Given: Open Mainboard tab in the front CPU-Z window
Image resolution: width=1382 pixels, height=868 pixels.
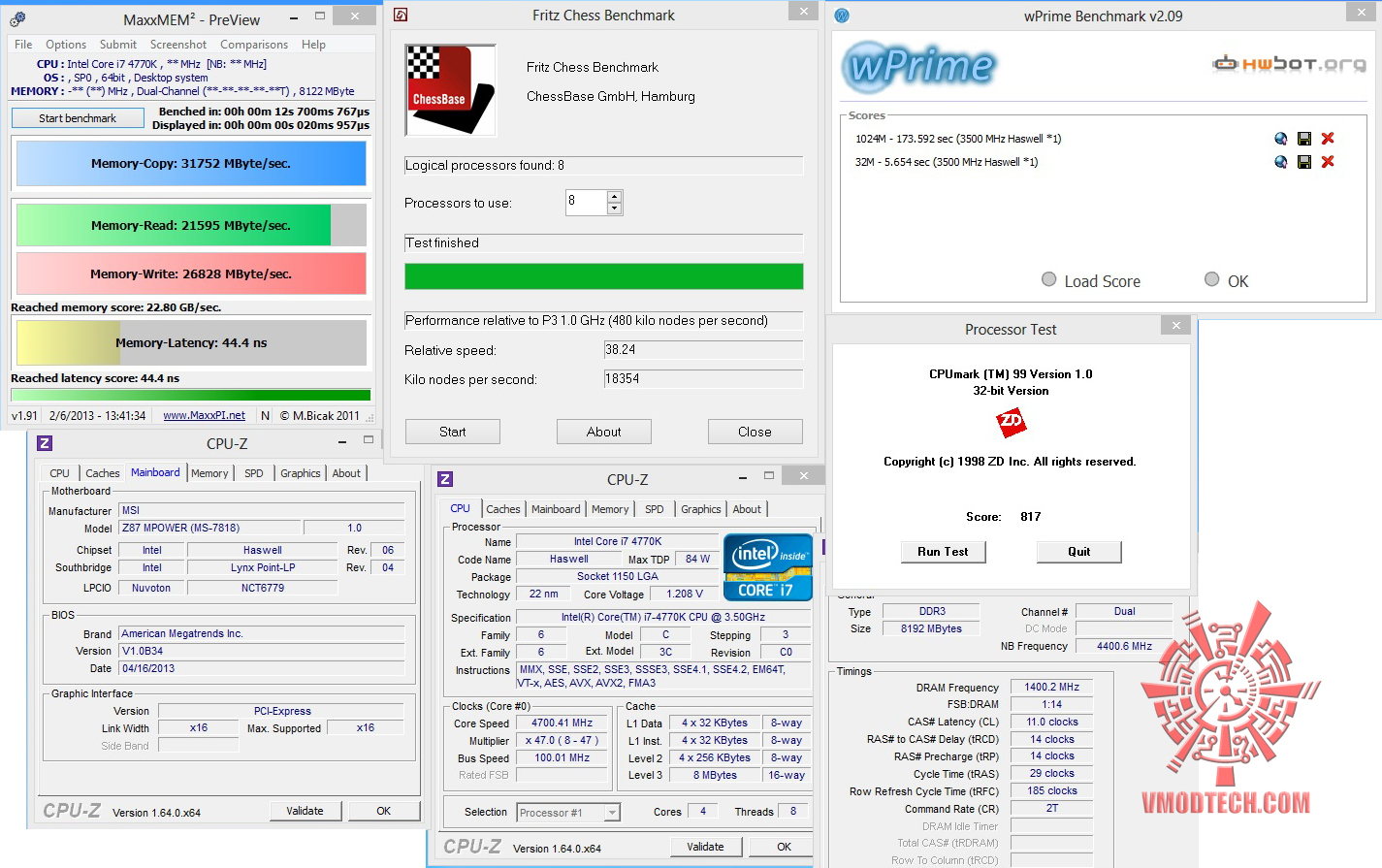Looking at the screenshot, I should click(556, 509).
